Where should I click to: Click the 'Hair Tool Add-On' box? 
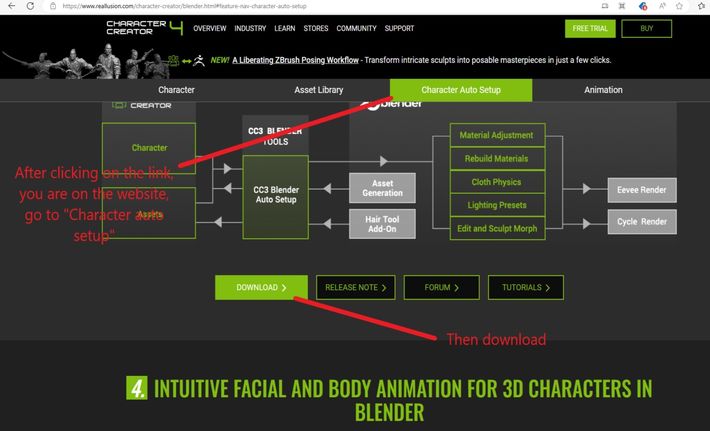(382, 224)
